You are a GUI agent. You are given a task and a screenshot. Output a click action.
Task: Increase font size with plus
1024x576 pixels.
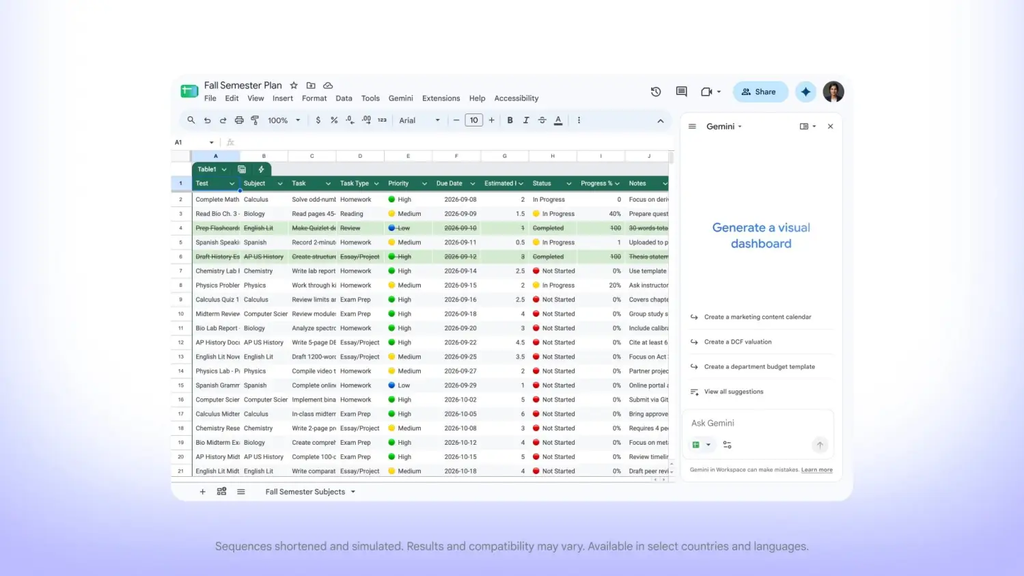click(491, 120)
